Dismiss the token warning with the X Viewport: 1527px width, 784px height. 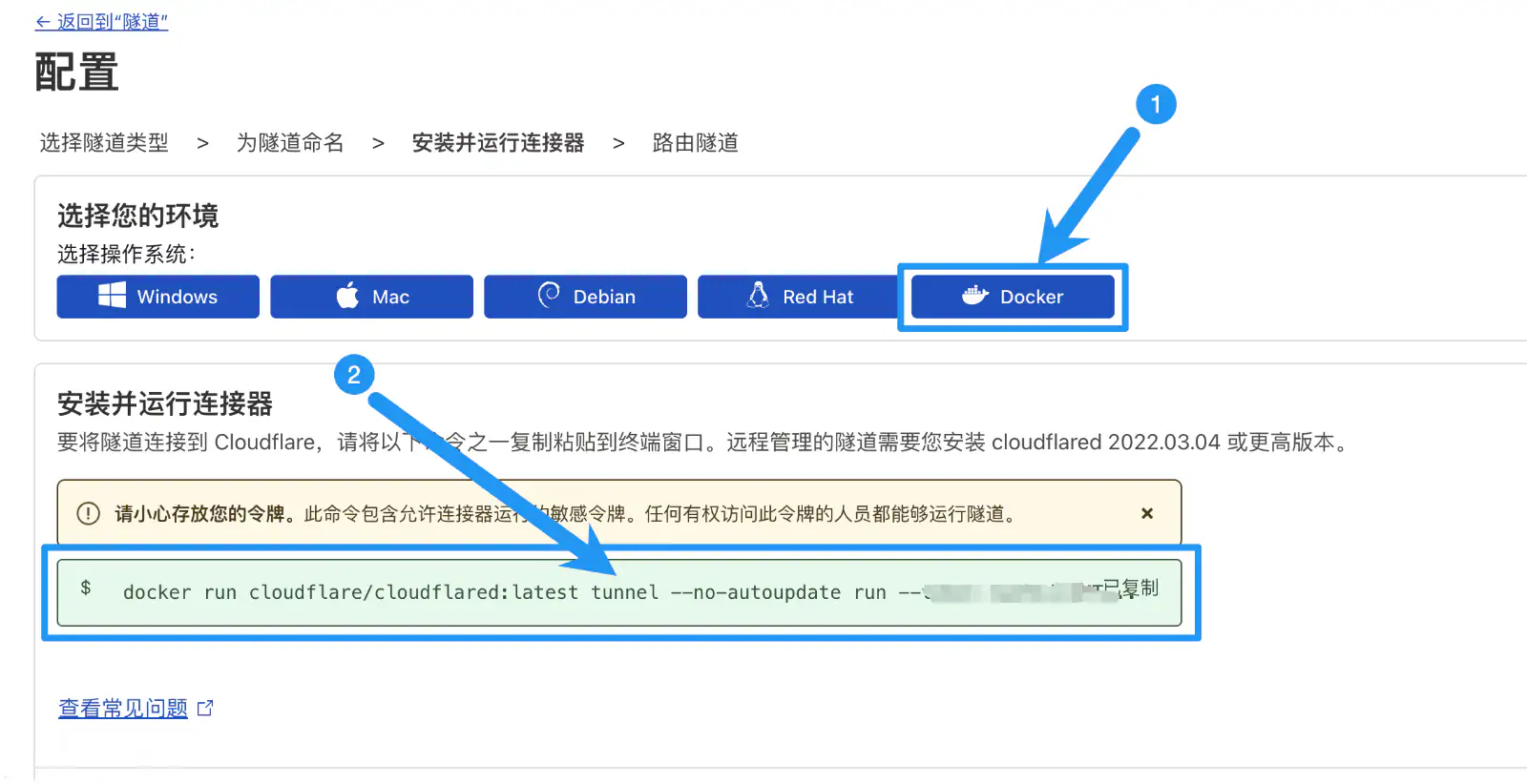(x=1147, y=513)
